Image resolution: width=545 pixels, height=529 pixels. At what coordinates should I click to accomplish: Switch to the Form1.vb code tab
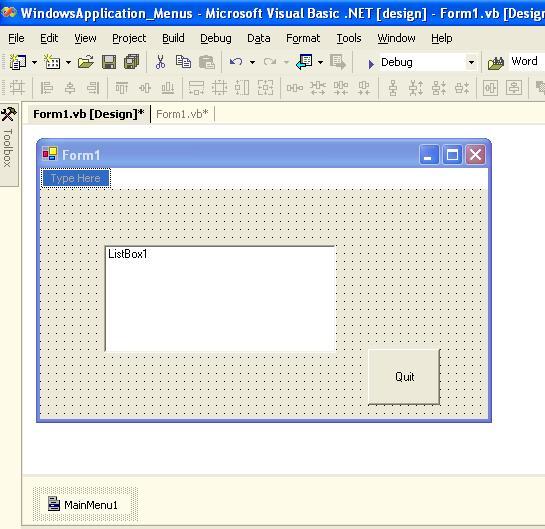tap(182, 114)
